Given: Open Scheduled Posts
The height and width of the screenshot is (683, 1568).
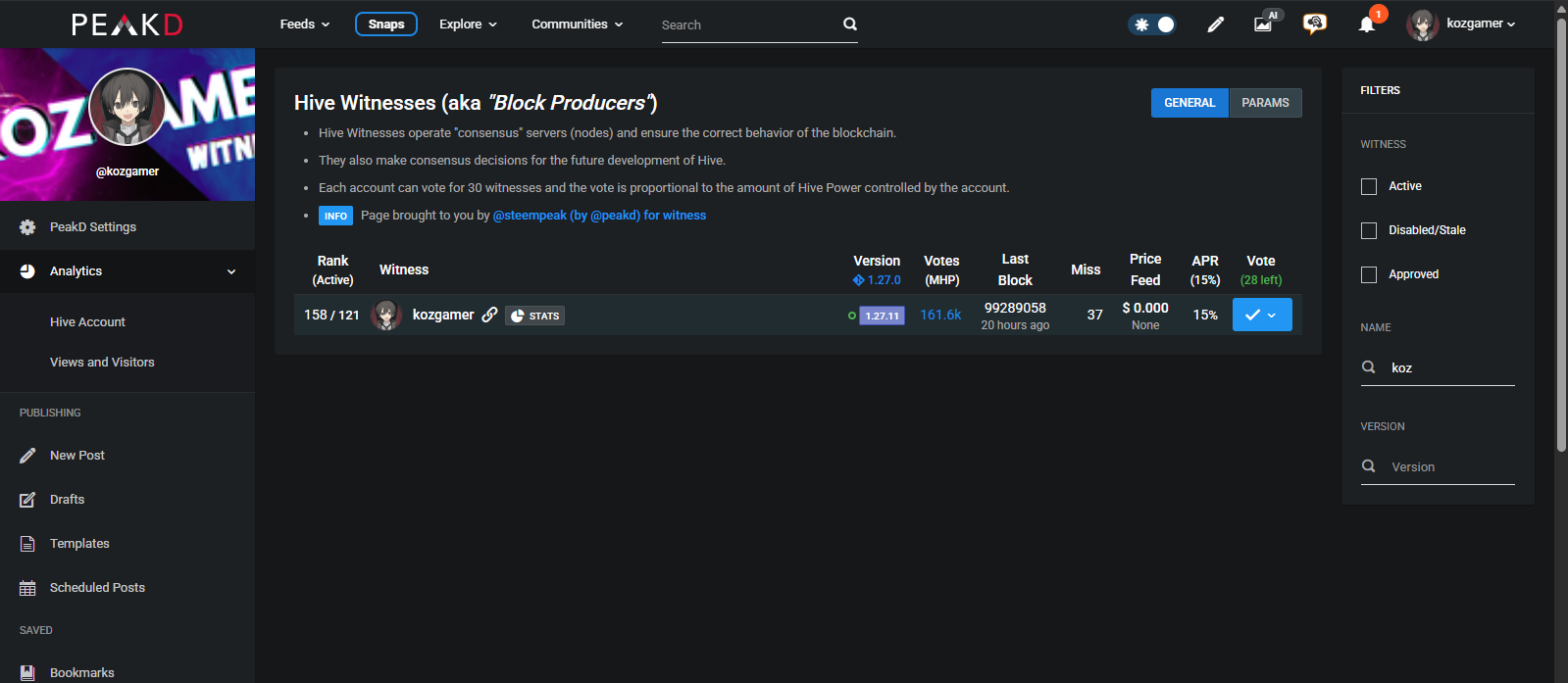Looking at the screenshot, I should 127,588.
